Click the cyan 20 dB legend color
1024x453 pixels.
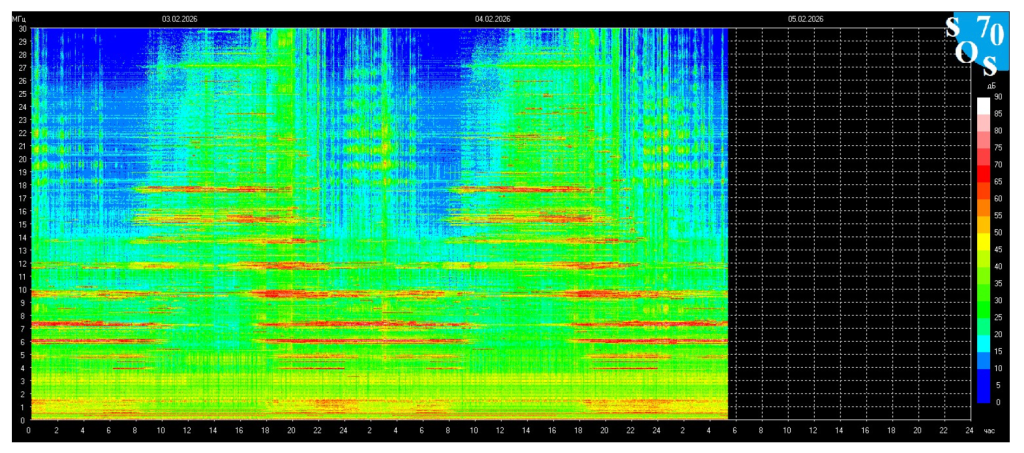984,343
